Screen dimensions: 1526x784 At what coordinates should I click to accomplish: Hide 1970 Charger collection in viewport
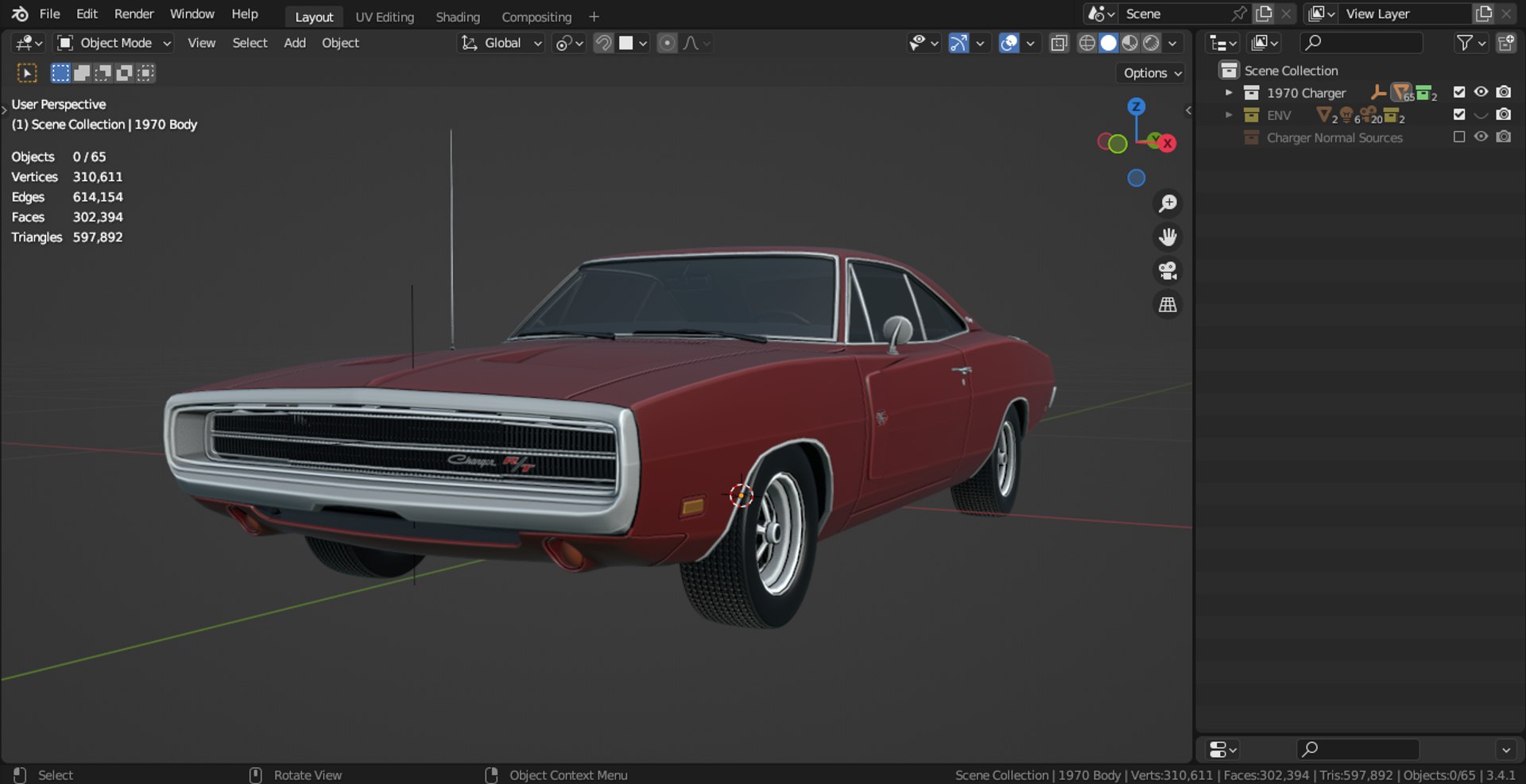click(x=1481, y=92)
